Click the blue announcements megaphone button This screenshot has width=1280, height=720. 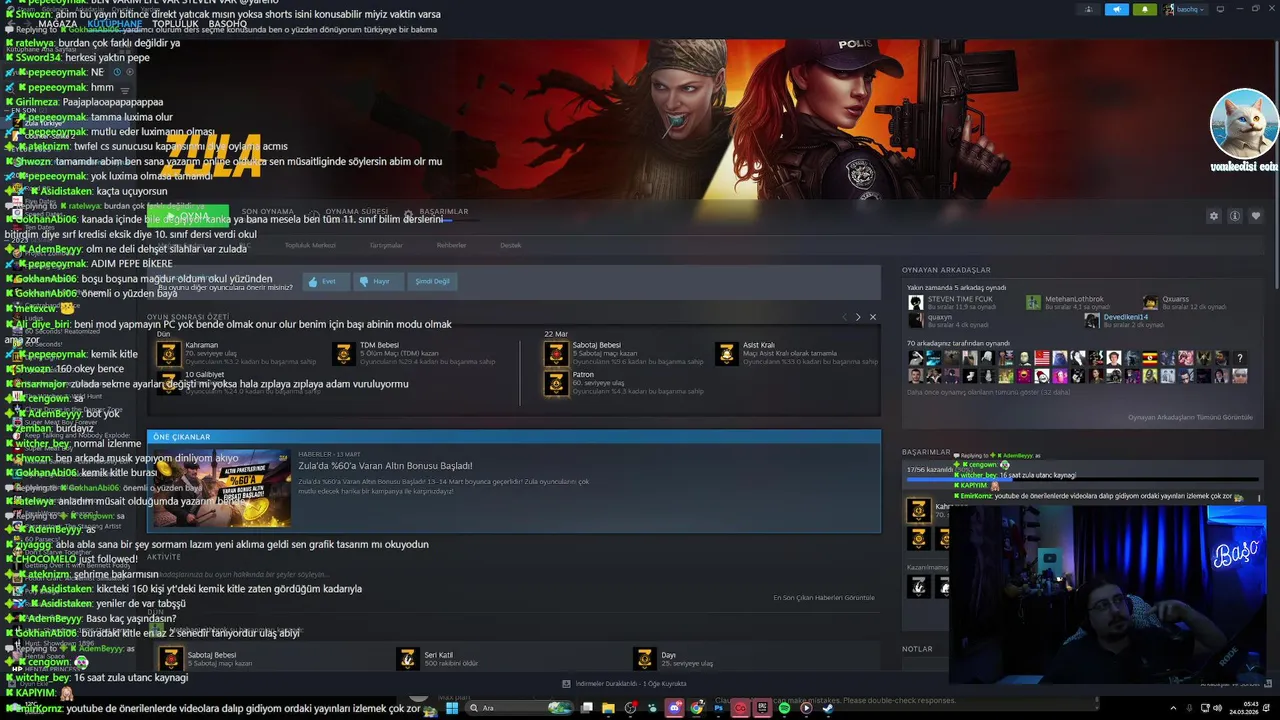tap(1117, 9)
